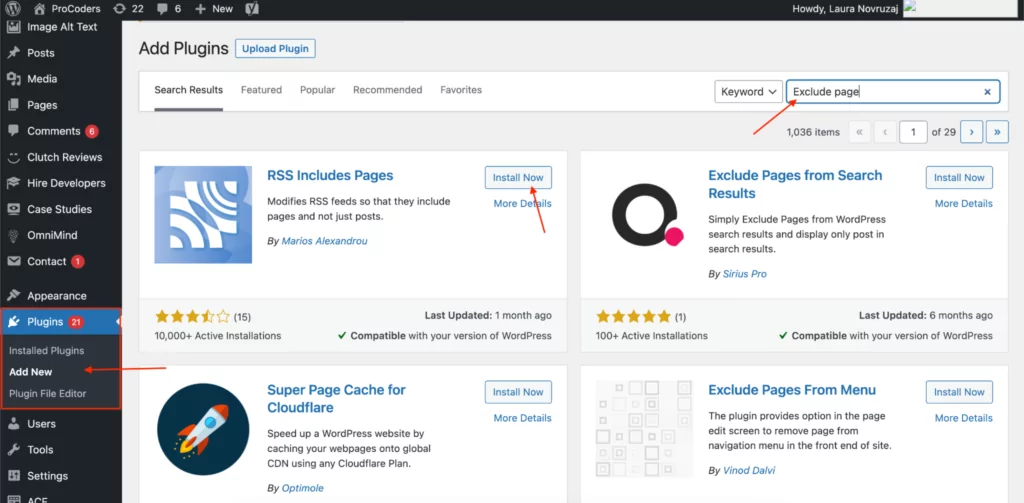Open the Keyword search type dropdown
The width and height of the screenshot is (1024, 503).
tap(748, 92)
